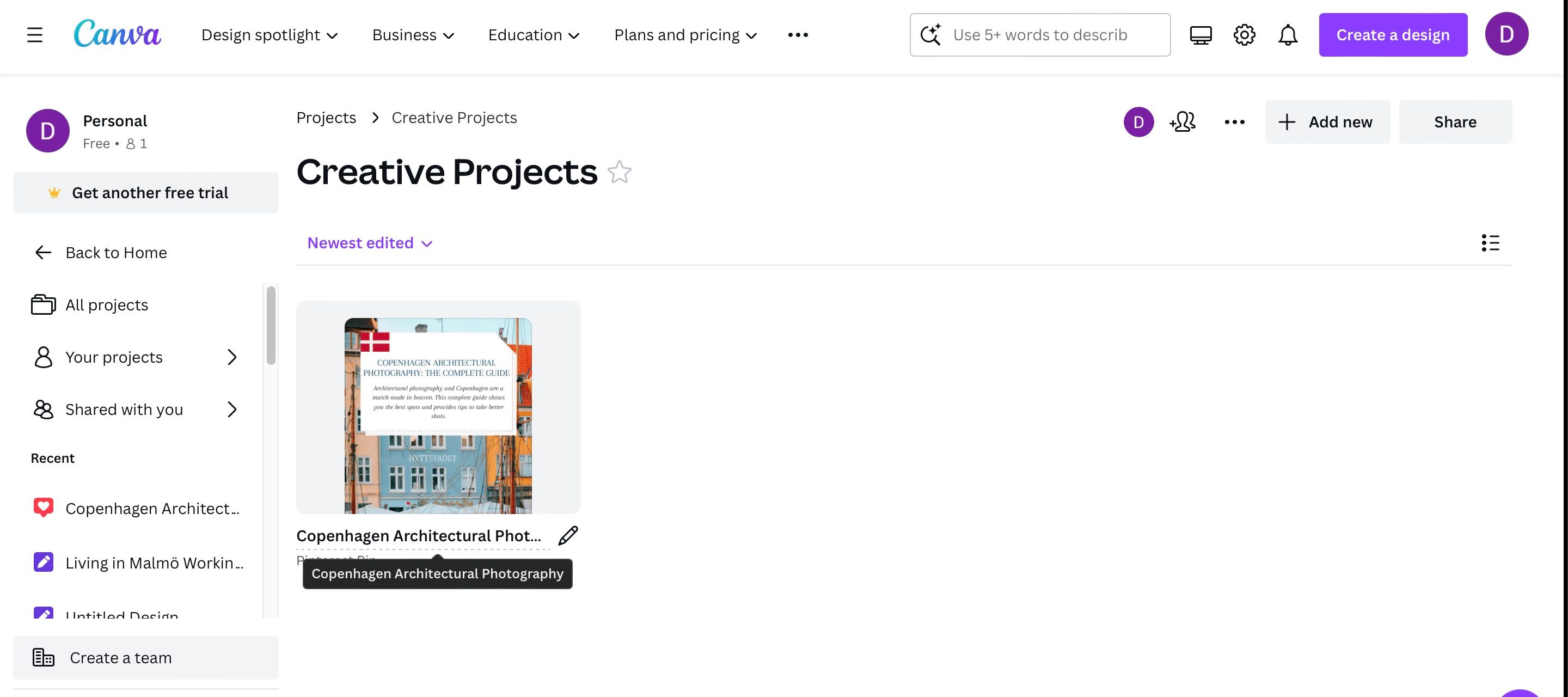
Task: Click the desktop device icon near the search bar
Action: pos(1200,35)
